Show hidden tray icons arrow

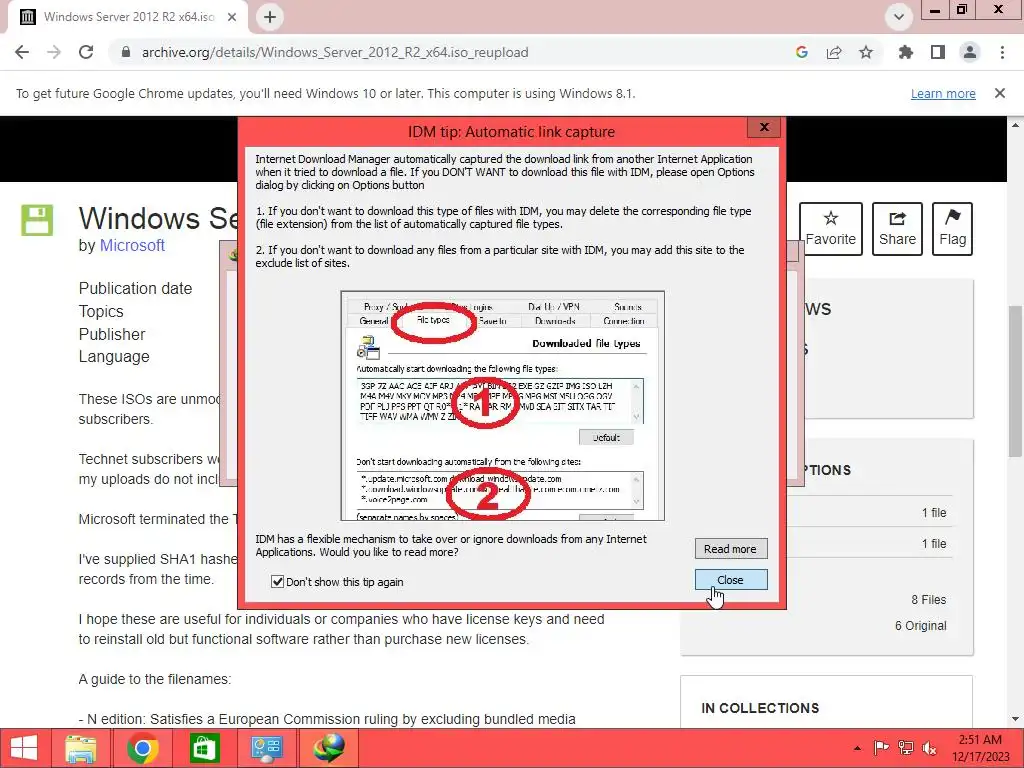pos(857,748)
